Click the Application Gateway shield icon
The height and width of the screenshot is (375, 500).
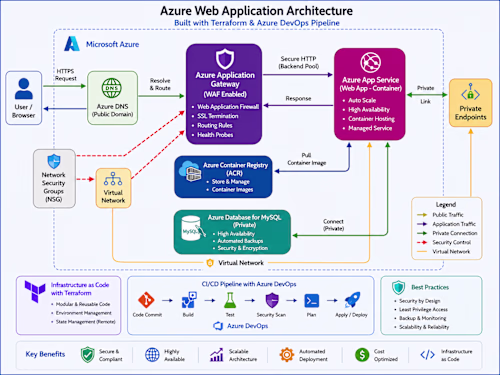(x=225, y=59)
